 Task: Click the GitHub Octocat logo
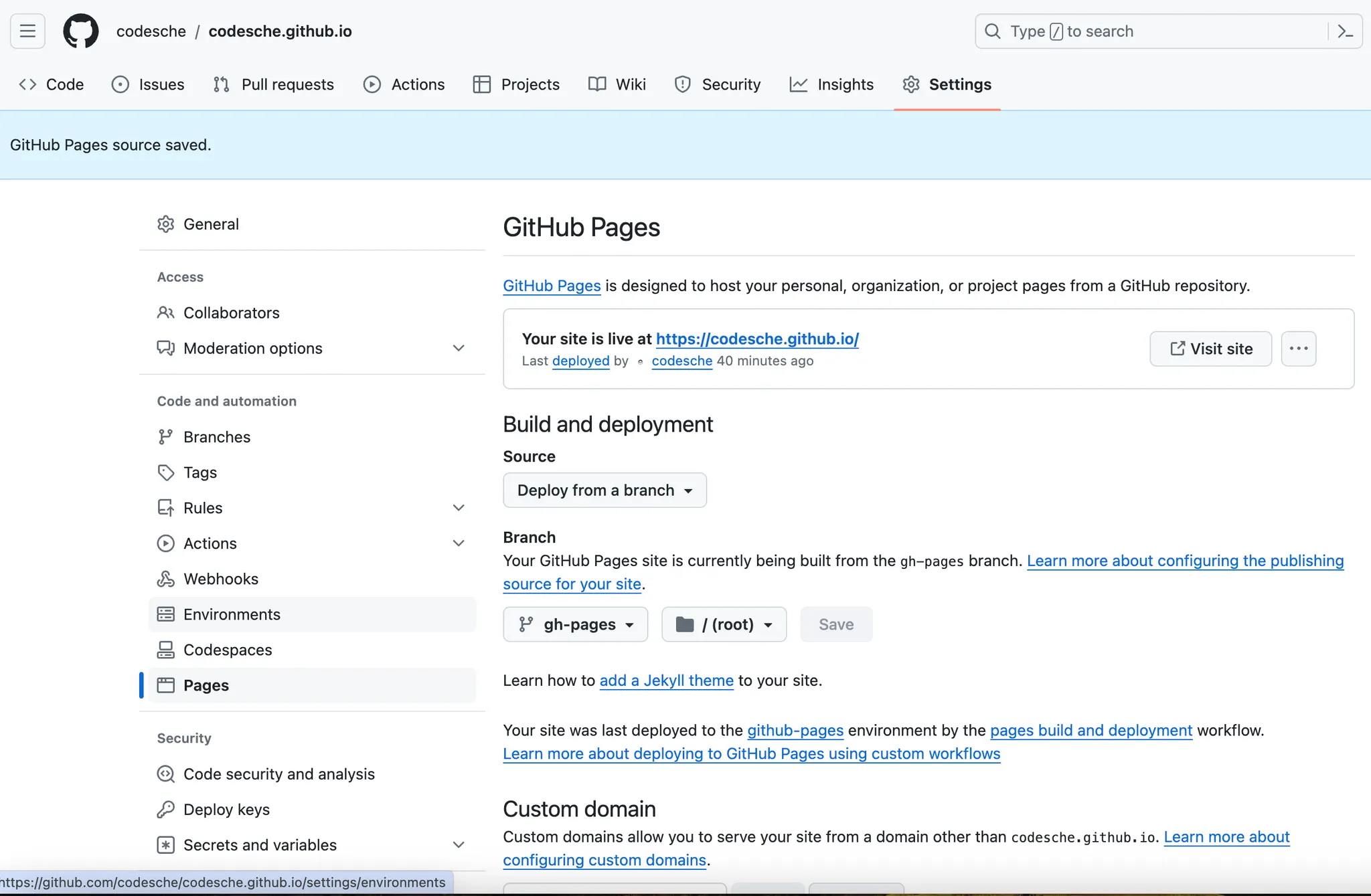[80, 31]
